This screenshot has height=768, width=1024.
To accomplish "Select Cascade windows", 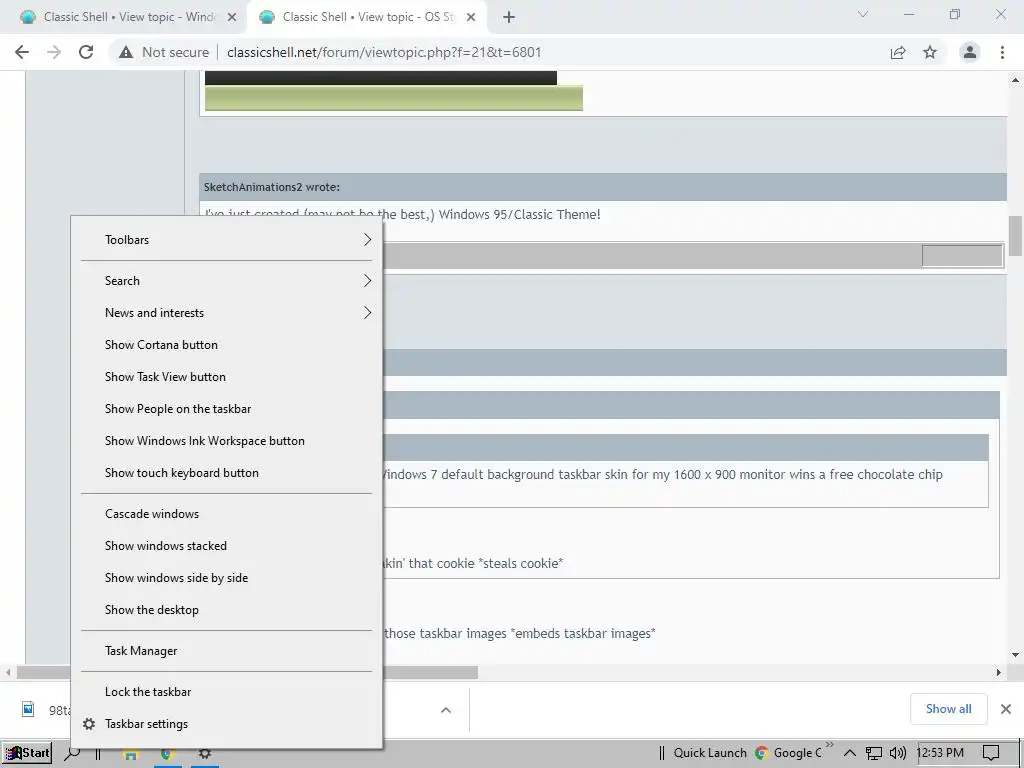I will coord(227,514).
